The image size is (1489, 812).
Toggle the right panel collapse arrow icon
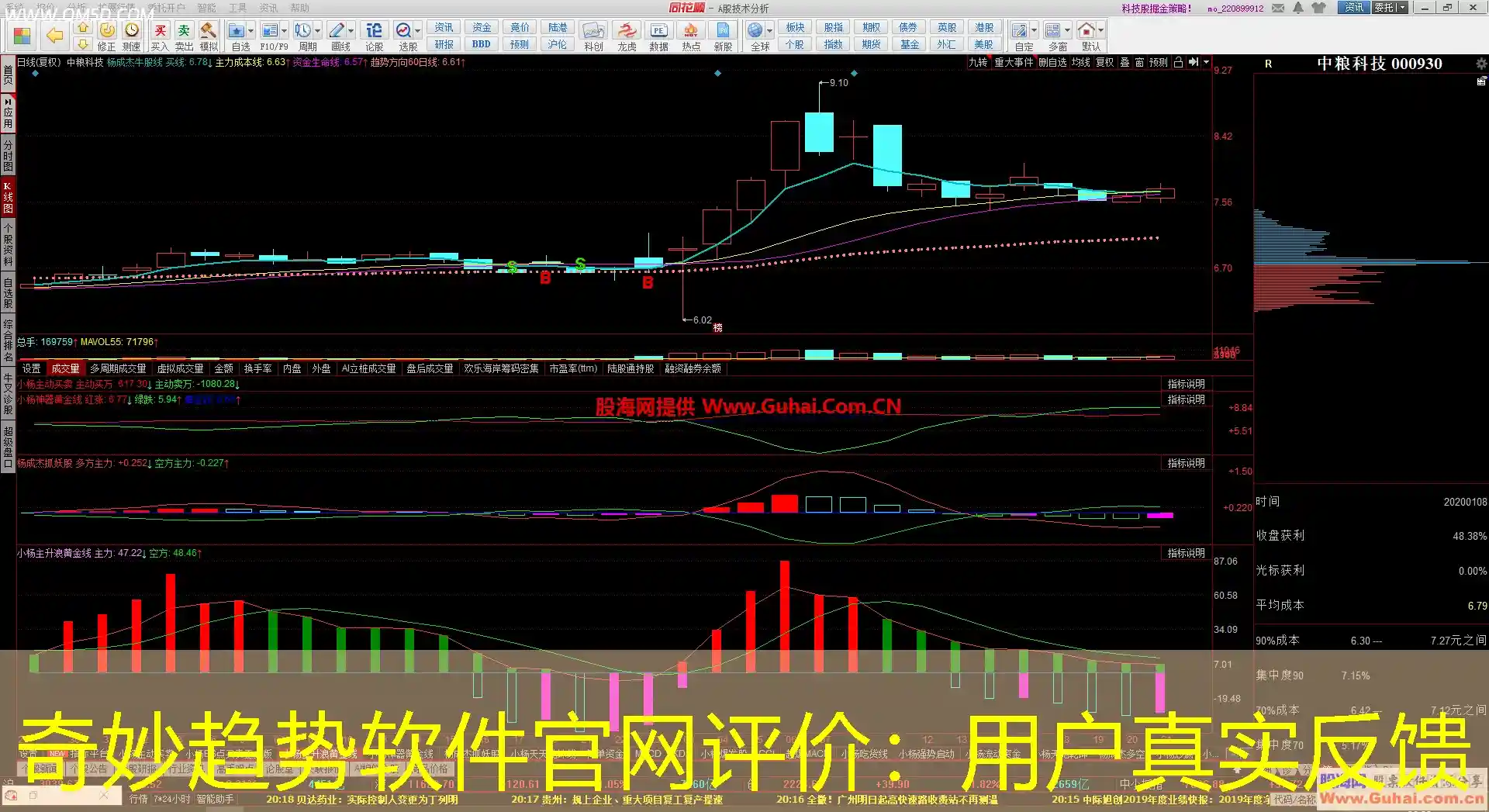coord(1194,62)
